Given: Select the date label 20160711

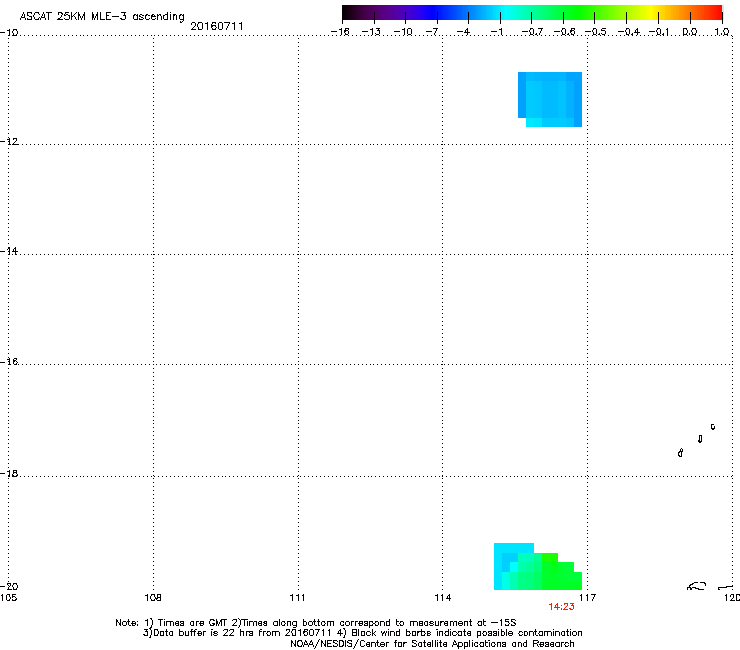Looking at the screenshot, I should (x=217, y=26).
